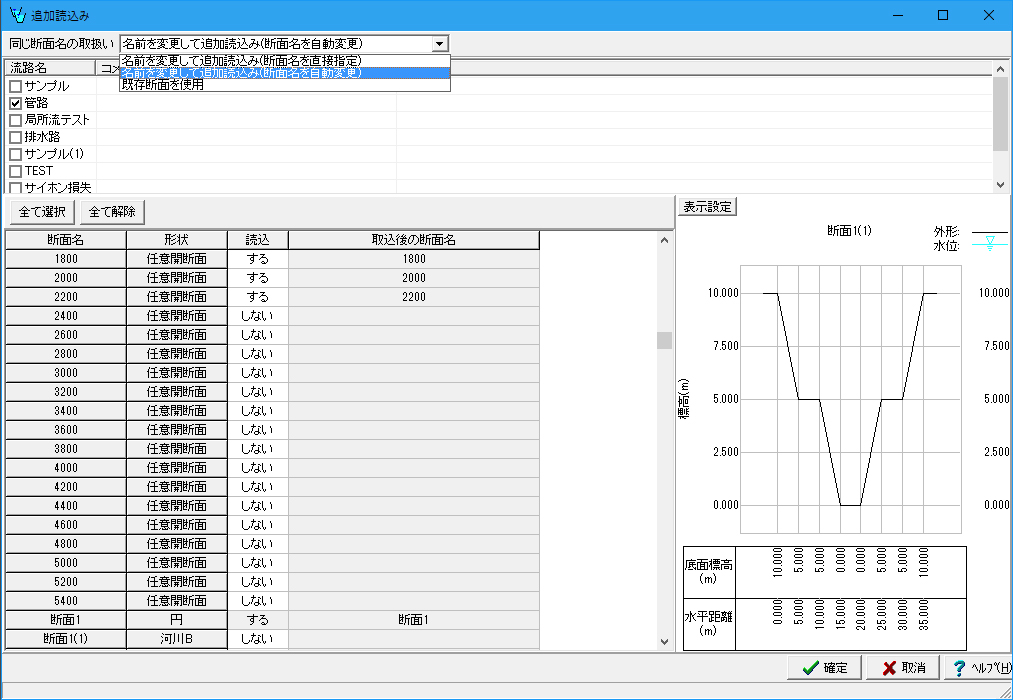Select section name cell 5400
The width and height of the screenshot is (1013, 700).
click(66, 601)
